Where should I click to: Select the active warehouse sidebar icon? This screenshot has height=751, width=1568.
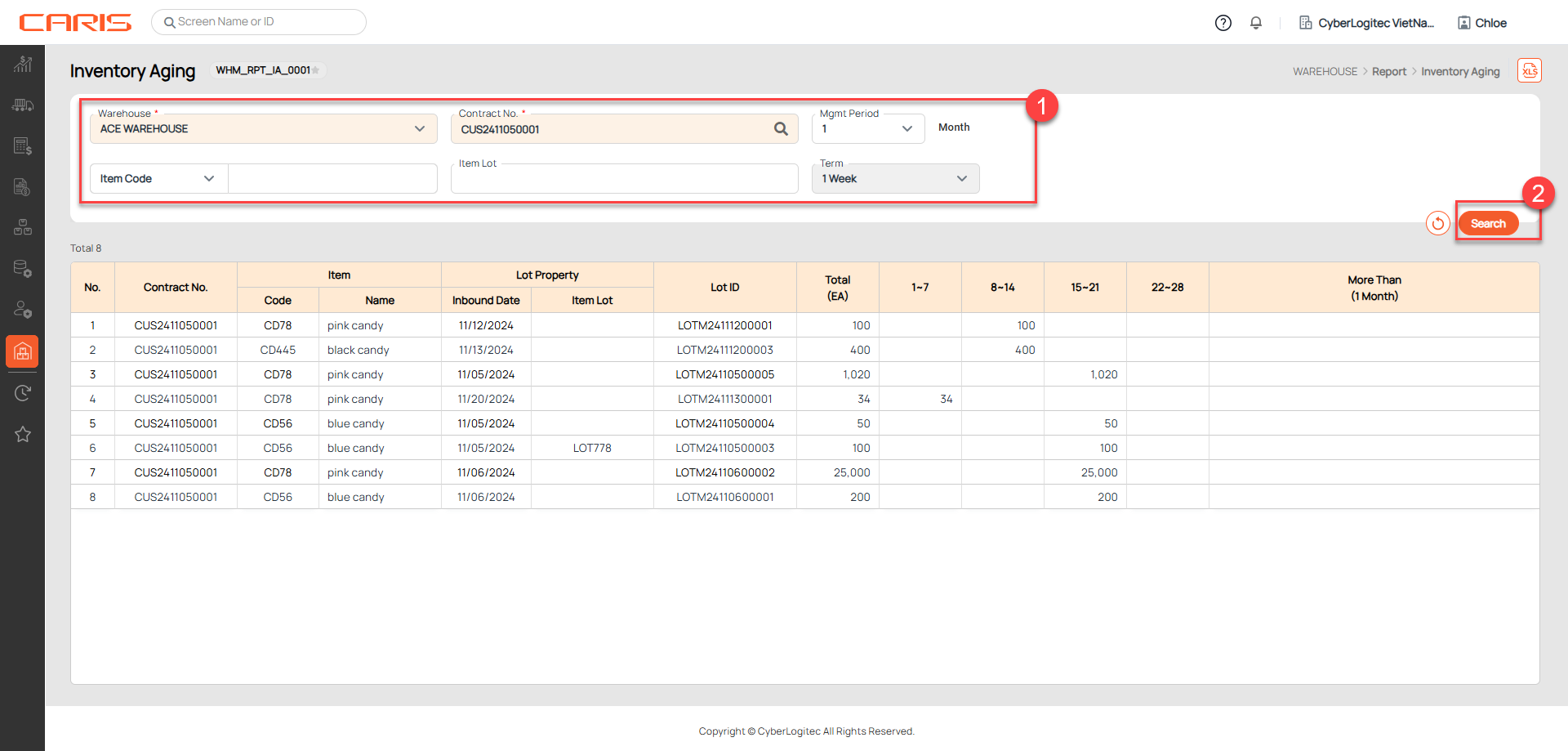coord(23,351)
